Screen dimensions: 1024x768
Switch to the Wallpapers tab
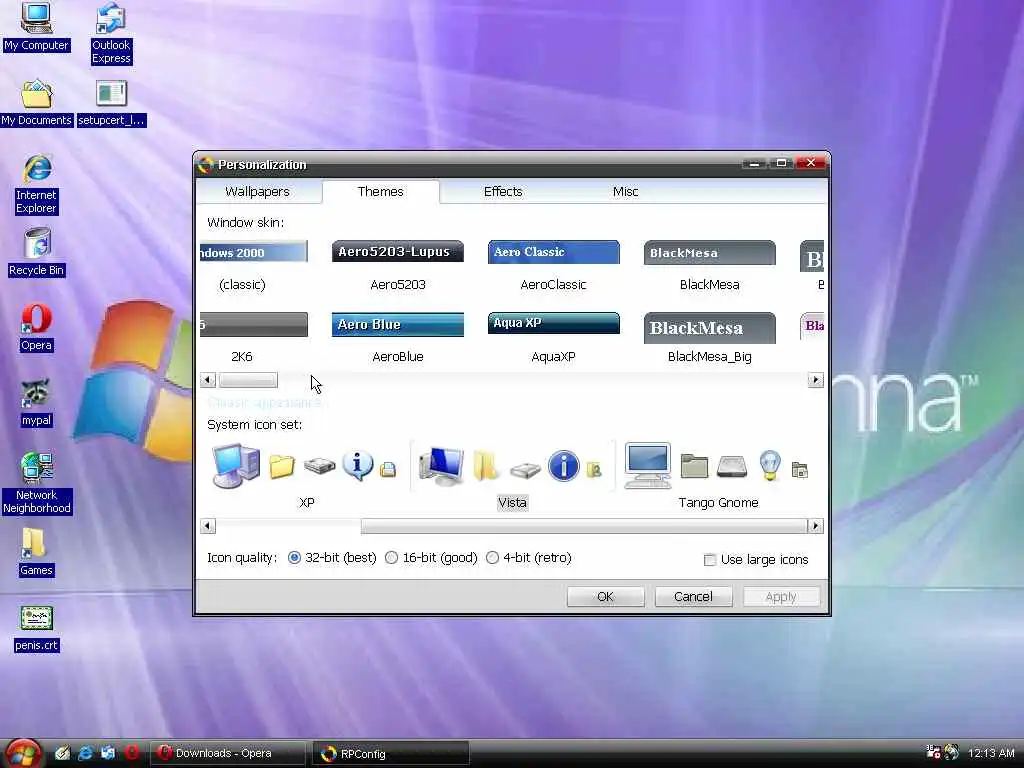click(x=257, y=191)
